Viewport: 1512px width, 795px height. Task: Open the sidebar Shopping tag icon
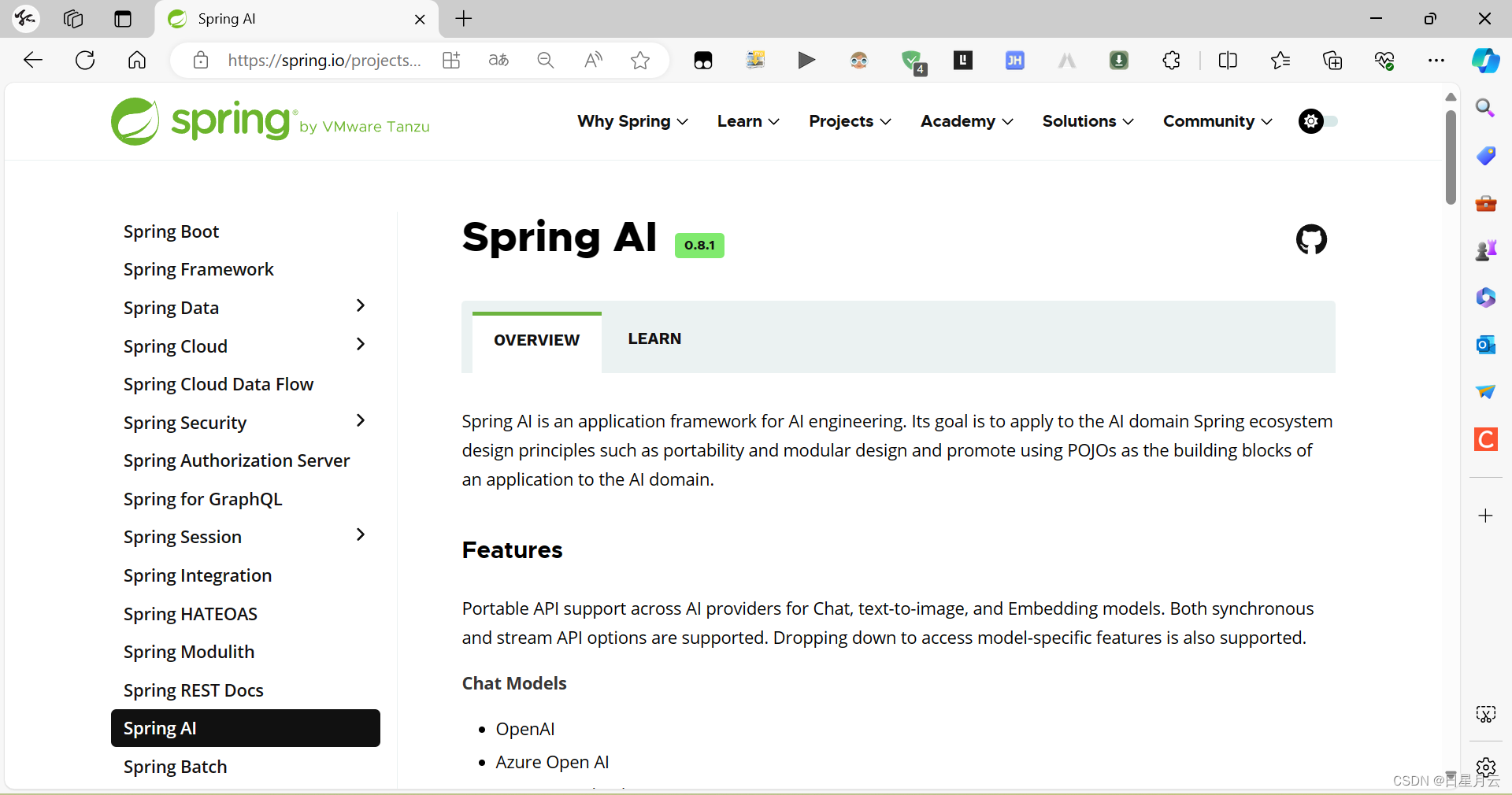coord(1485,156)
